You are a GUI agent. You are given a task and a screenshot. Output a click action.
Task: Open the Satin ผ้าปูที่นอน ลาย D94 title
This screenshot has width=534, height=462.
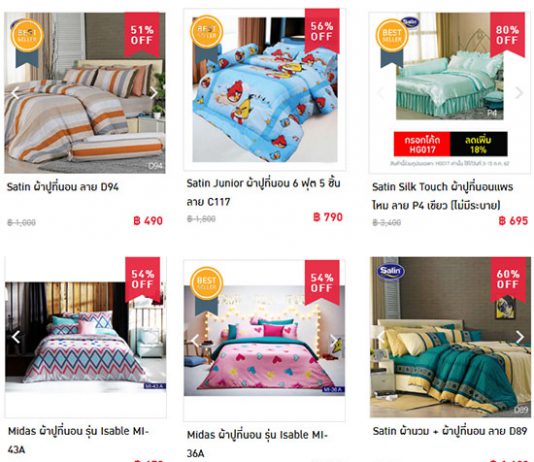[x=63, y=187]
